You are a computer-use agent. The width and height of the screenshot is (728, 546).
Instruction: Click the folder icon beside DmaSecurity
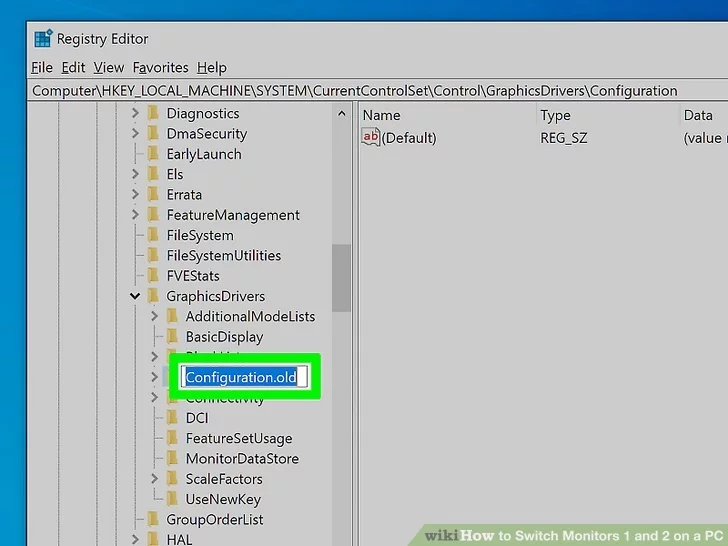click(x=153, y=134)
